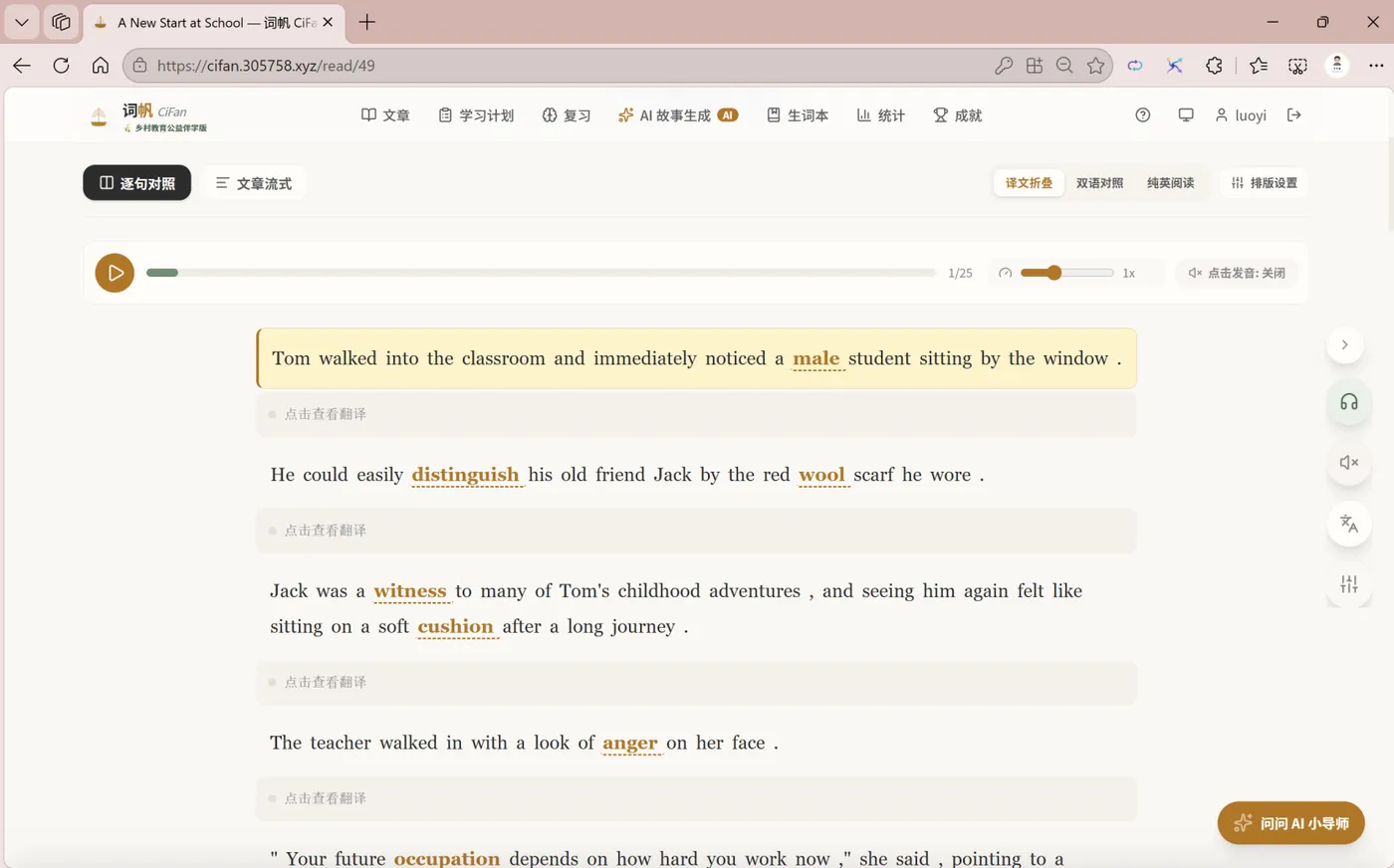Open luoyi user profile
This screenshot has width=1394, height=868.
tap(1241, 115)
